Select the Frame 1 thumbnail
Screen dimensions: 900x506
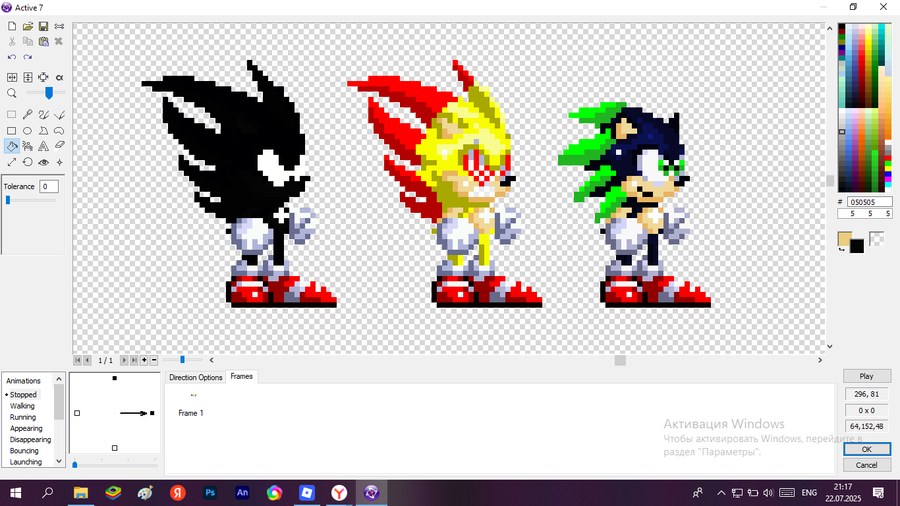coord(191,404)
